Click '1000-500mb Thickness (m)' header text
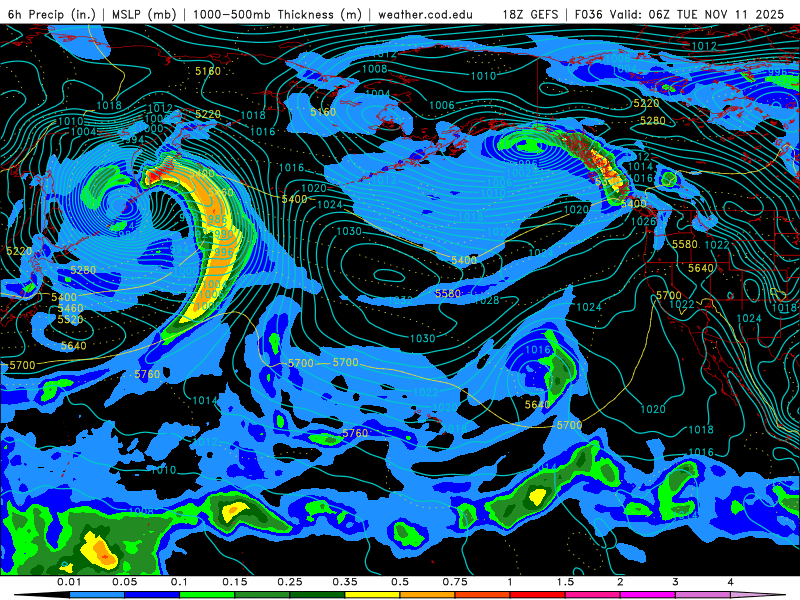The height and width of the screenshot is (600, 800). tap(277, 14)
